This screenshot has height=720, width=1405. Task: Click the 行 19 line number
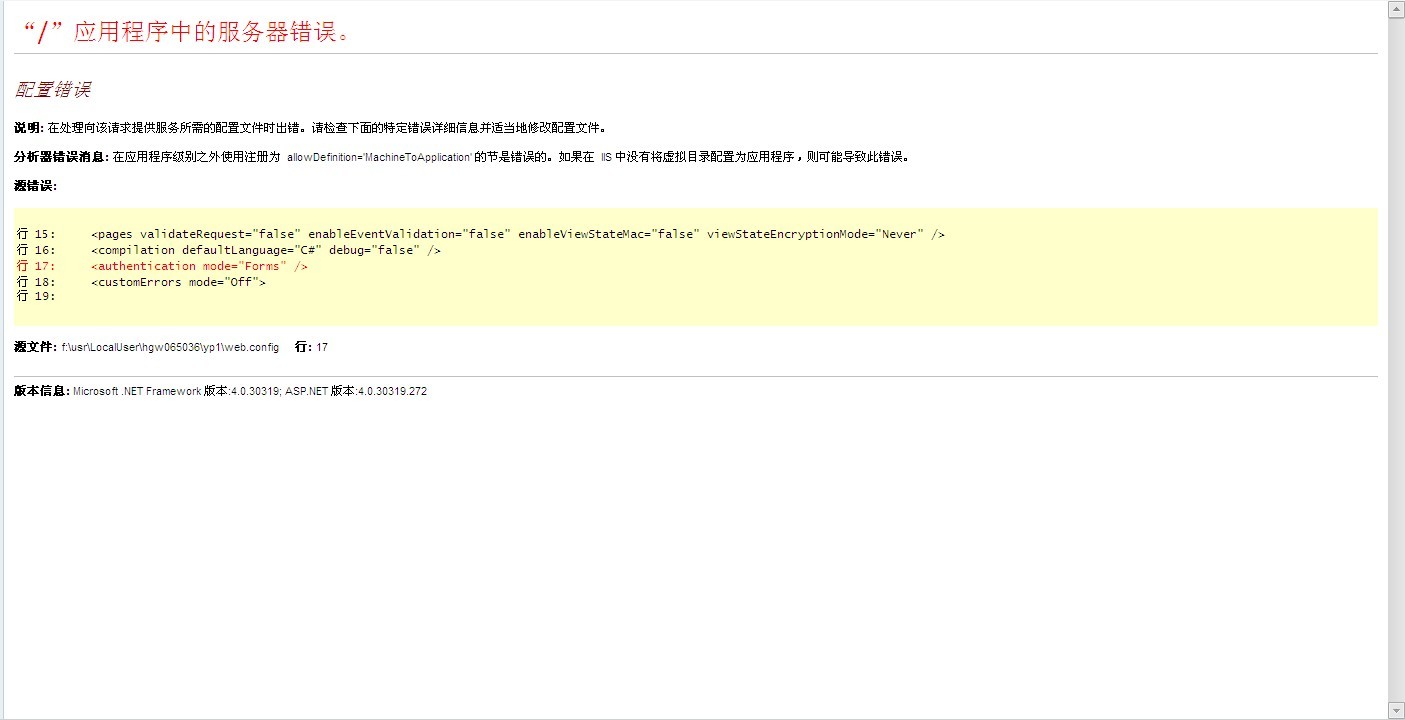pos(36,296)
